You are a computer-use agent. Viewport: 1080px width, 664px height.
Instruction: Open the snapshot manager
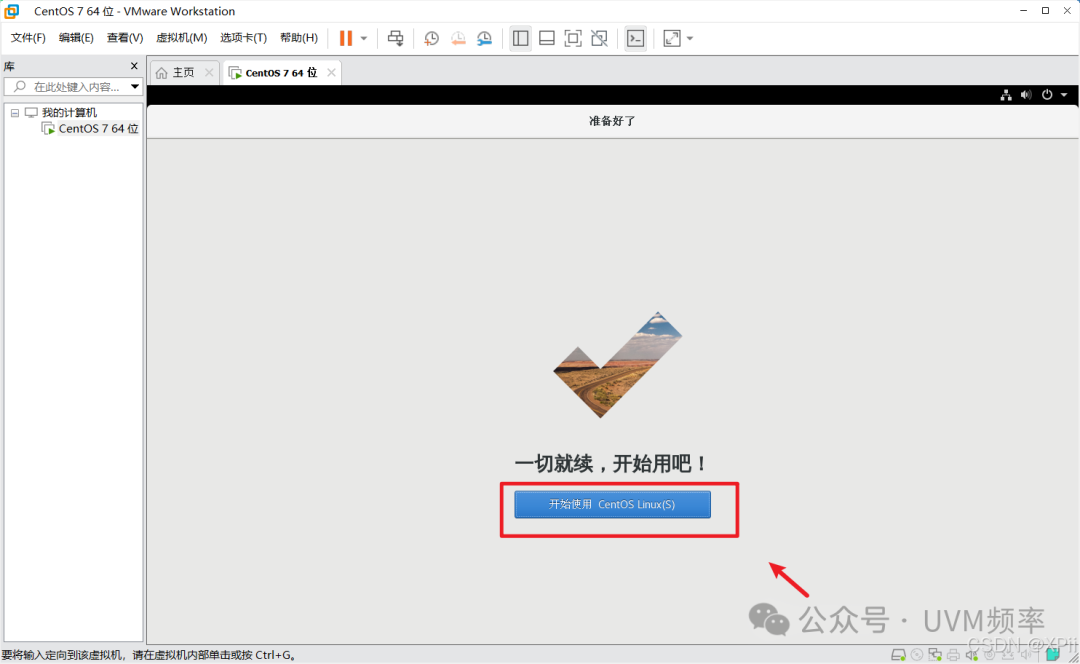(x=485, y=38)
